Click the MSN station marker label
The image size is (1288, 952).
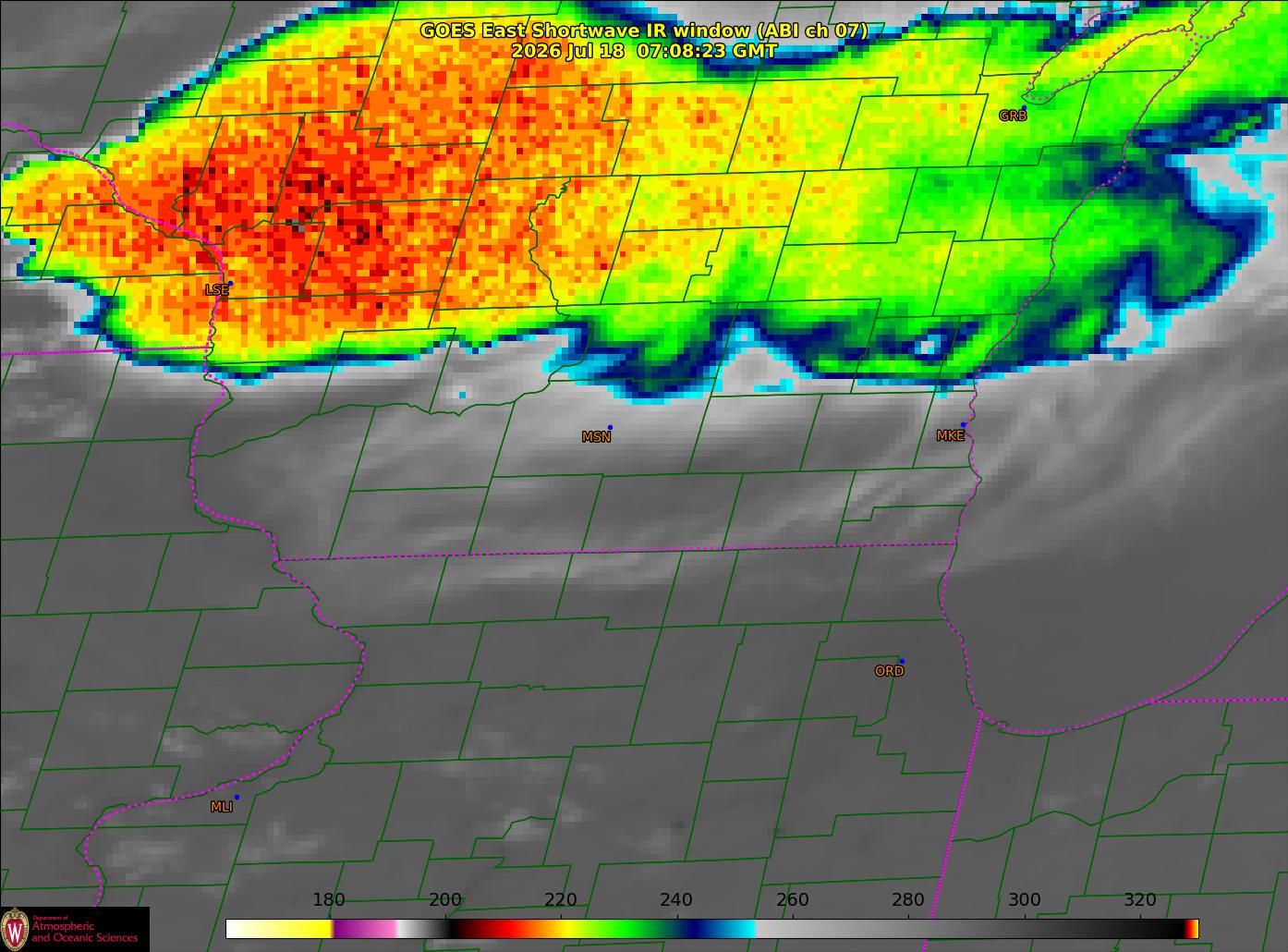click(x=596, y=437)
